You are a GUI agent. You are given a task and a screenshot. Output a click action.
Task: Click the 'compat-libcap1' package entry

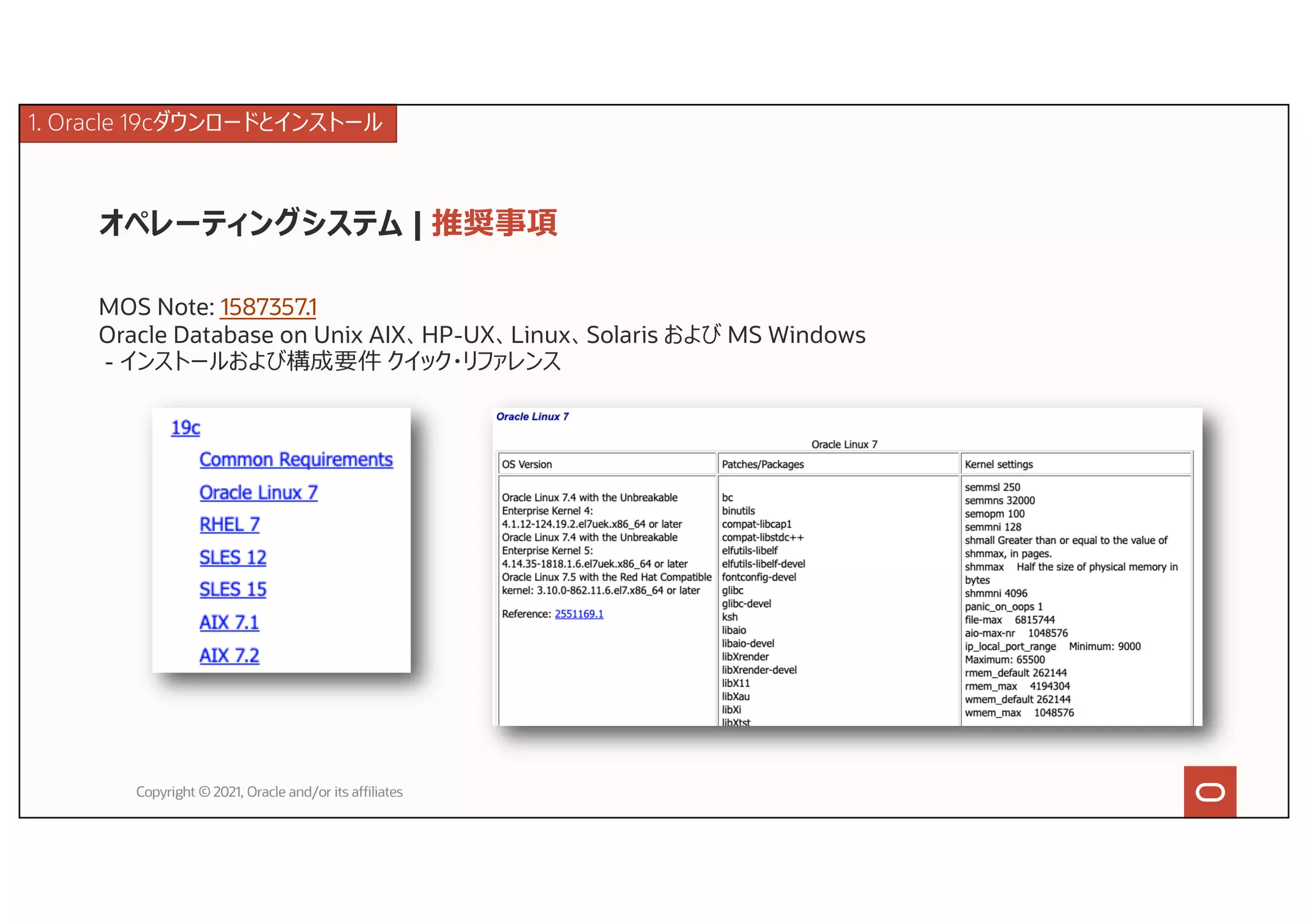tap(757, 524)
